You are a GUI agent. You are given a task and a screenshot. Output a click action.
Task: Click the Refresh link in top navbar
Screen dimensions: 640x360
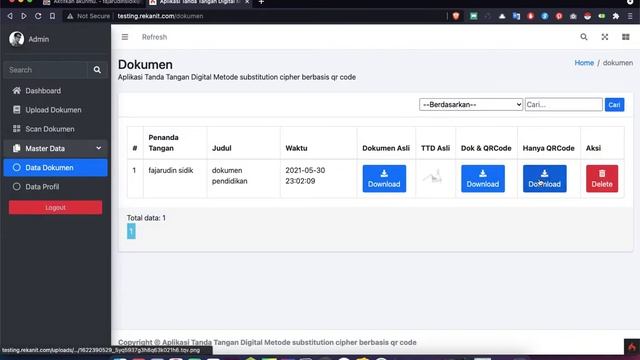pyautogui.click(x=154, y=37)
